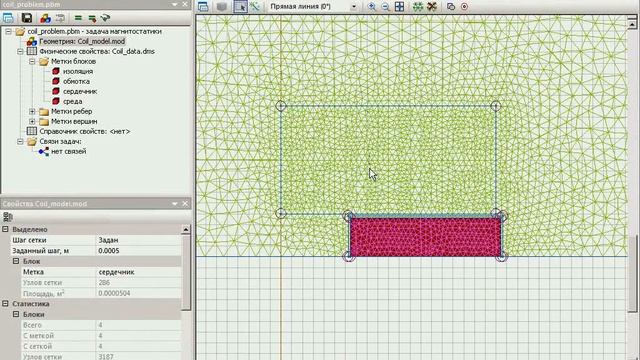This screenshot has height=360, width=640.
Task: Activate the select objects pointer tool
Action: pos(240,7)
